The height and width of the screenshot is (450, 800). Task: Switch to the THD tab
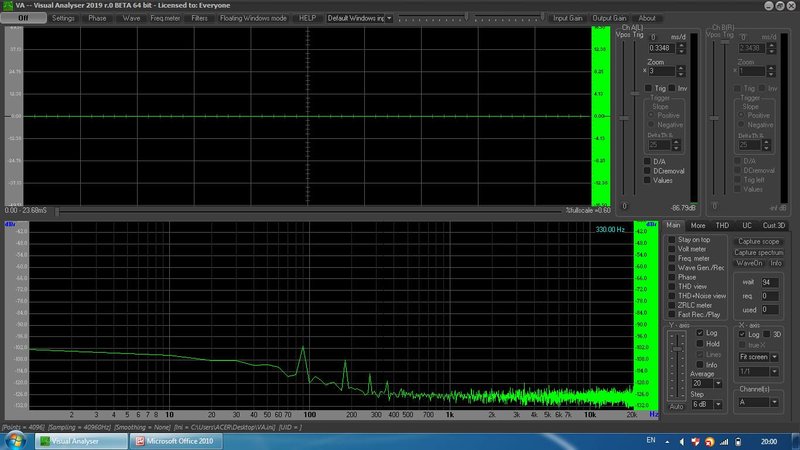tap(722, 226)
